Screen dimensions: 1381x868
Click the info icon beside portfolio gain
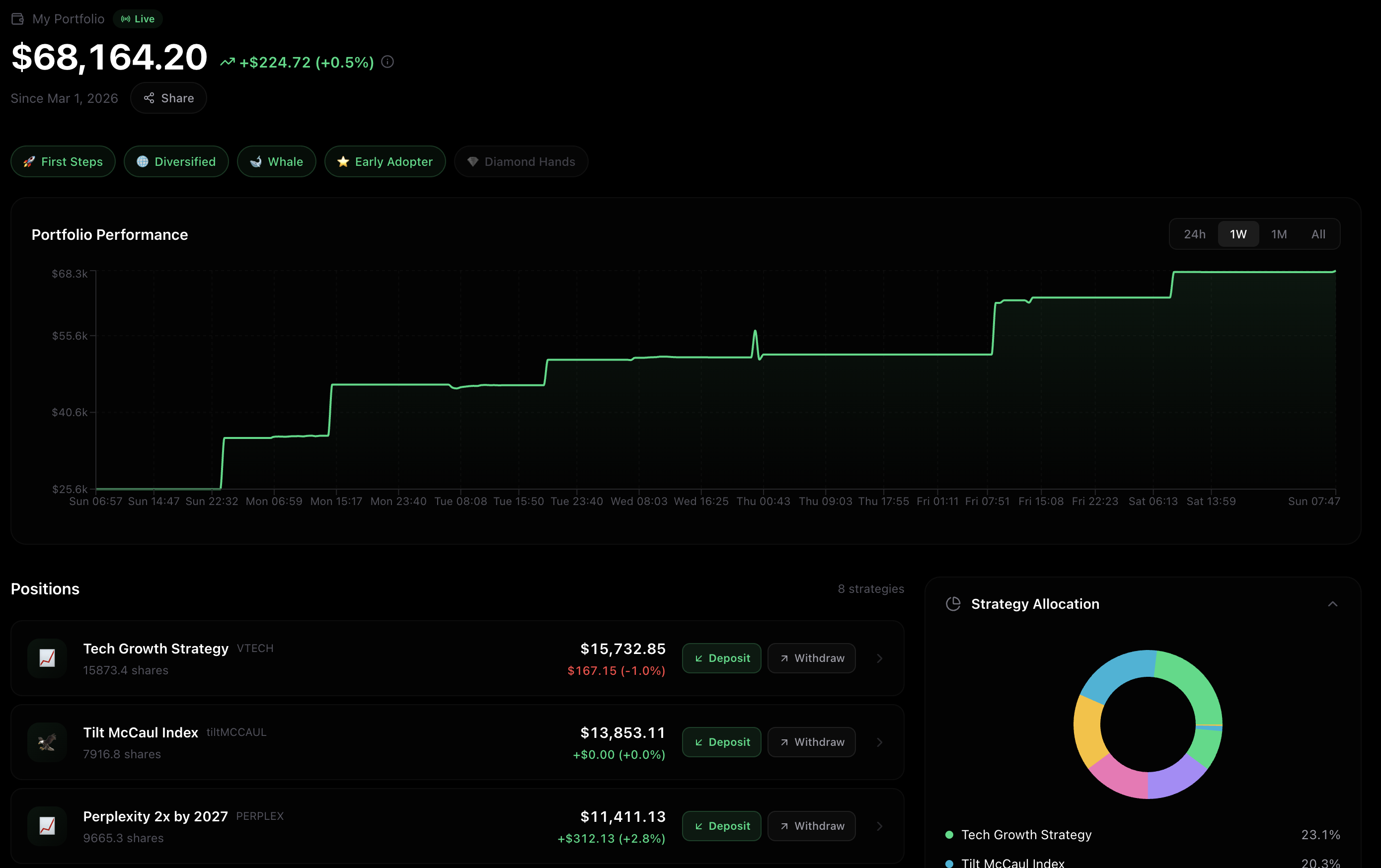387,62
